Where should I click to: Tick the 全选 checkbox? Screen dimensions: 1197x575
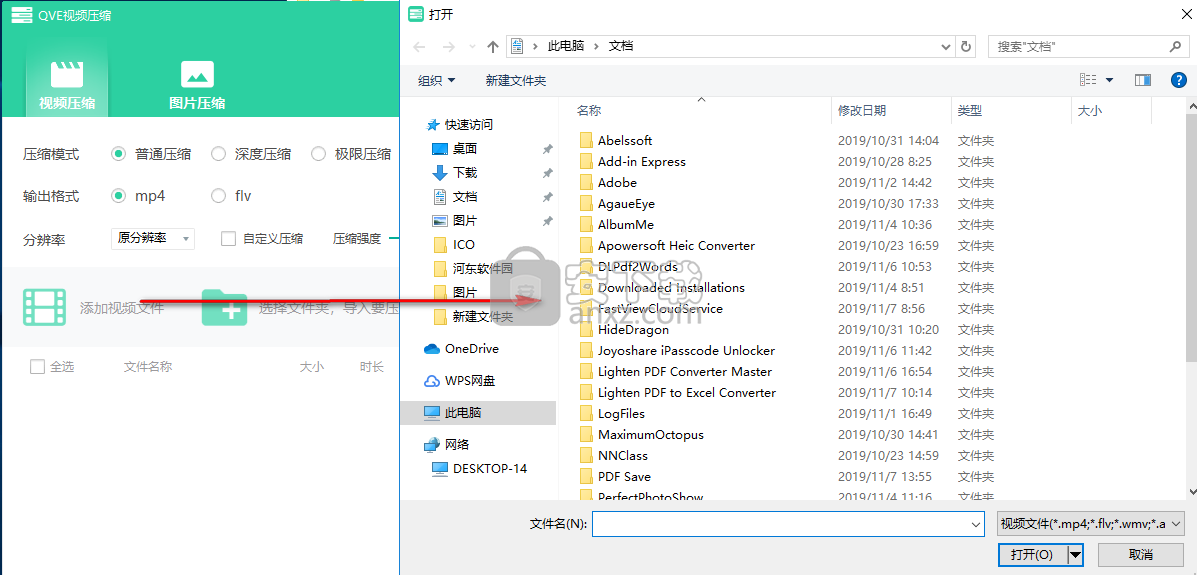pyautogui.click(x=37, y=367)
